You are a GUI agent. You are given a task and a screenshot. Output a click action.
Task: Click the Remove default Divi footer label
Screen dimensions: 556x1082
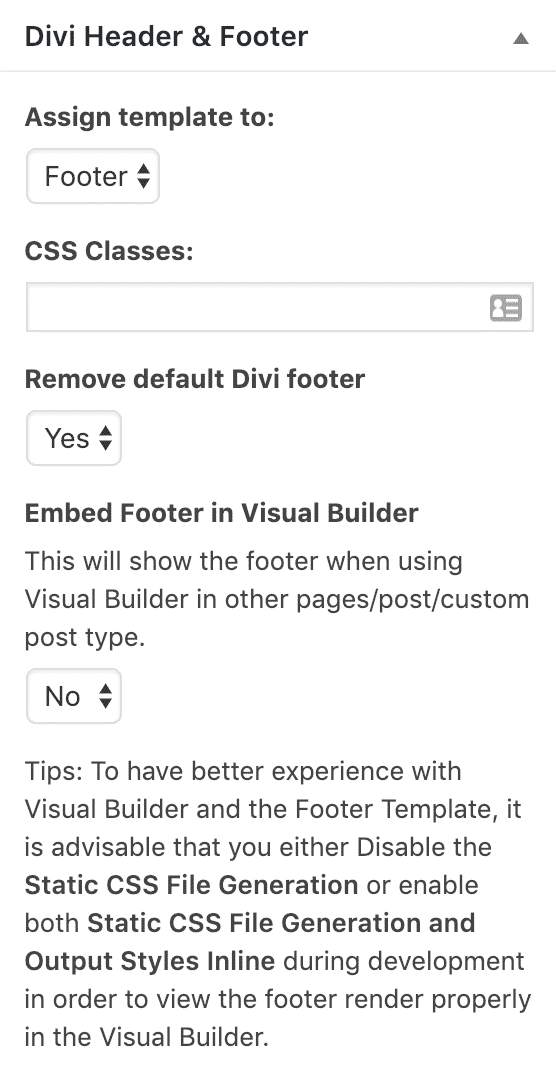195,378
